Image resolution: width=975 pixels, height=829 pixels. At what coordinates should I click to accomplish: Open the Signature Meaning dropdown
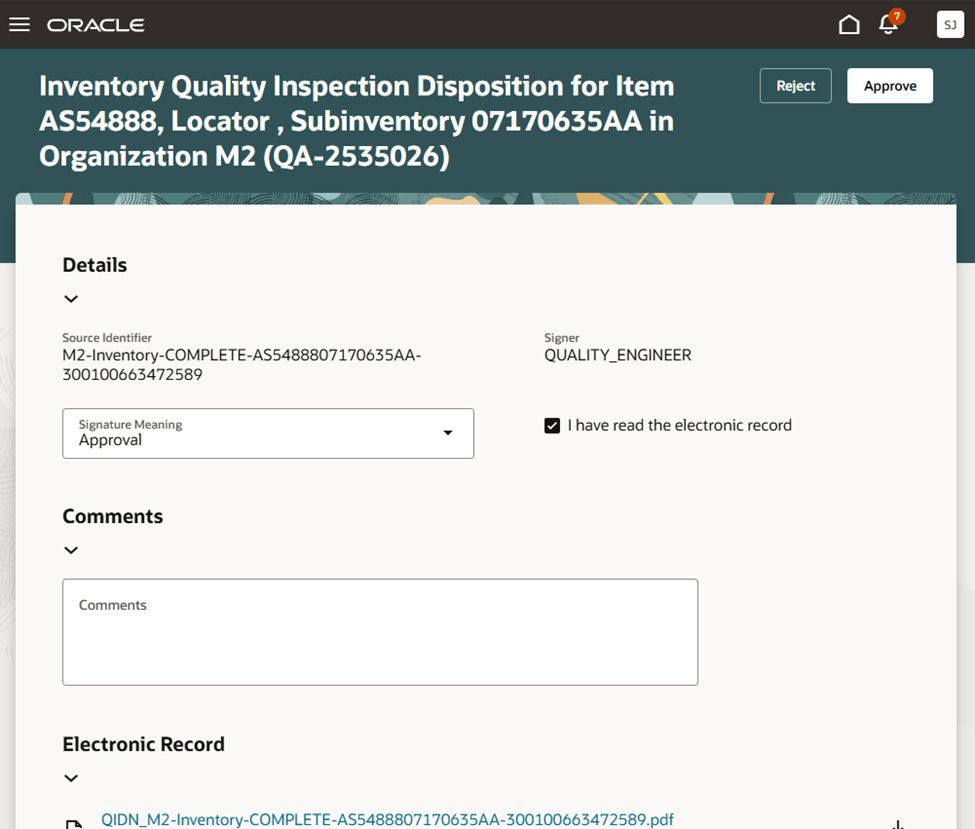(x=447, y=433)
